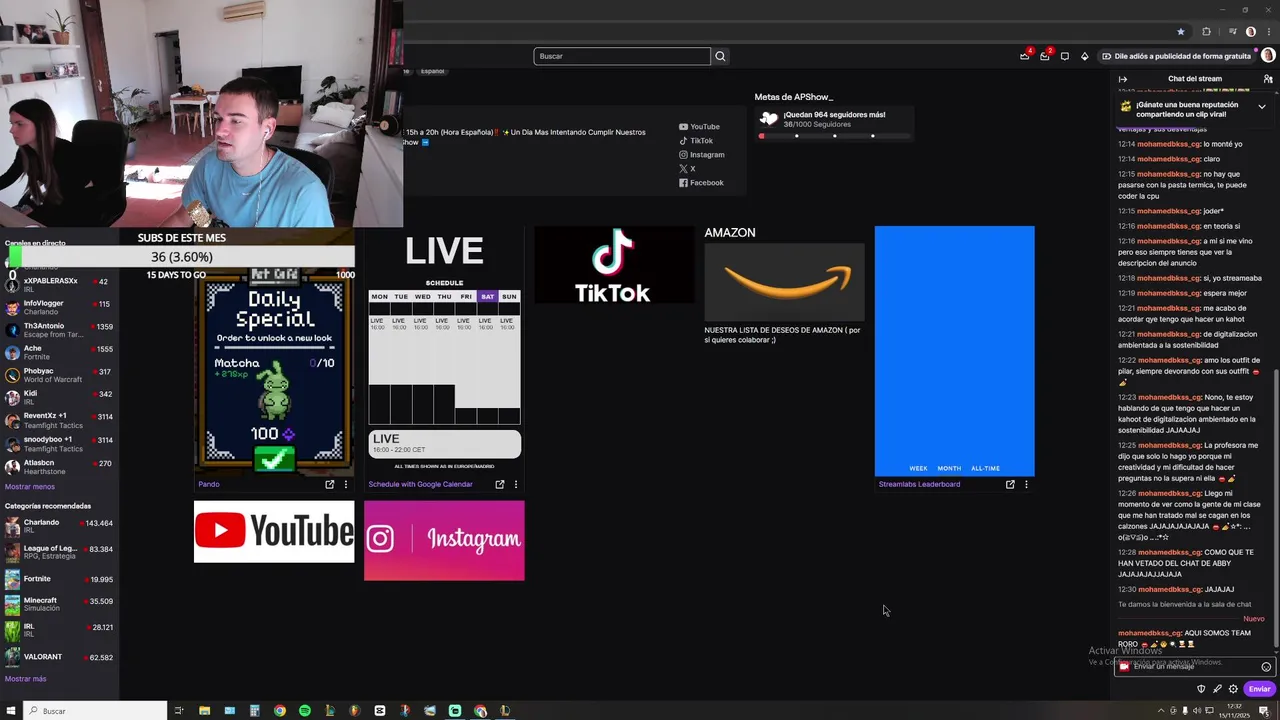The image size is (1280, 720).
Task: Collapse chat with the arrow icon
Action: pyautogui.click(x=1123, y=79)
